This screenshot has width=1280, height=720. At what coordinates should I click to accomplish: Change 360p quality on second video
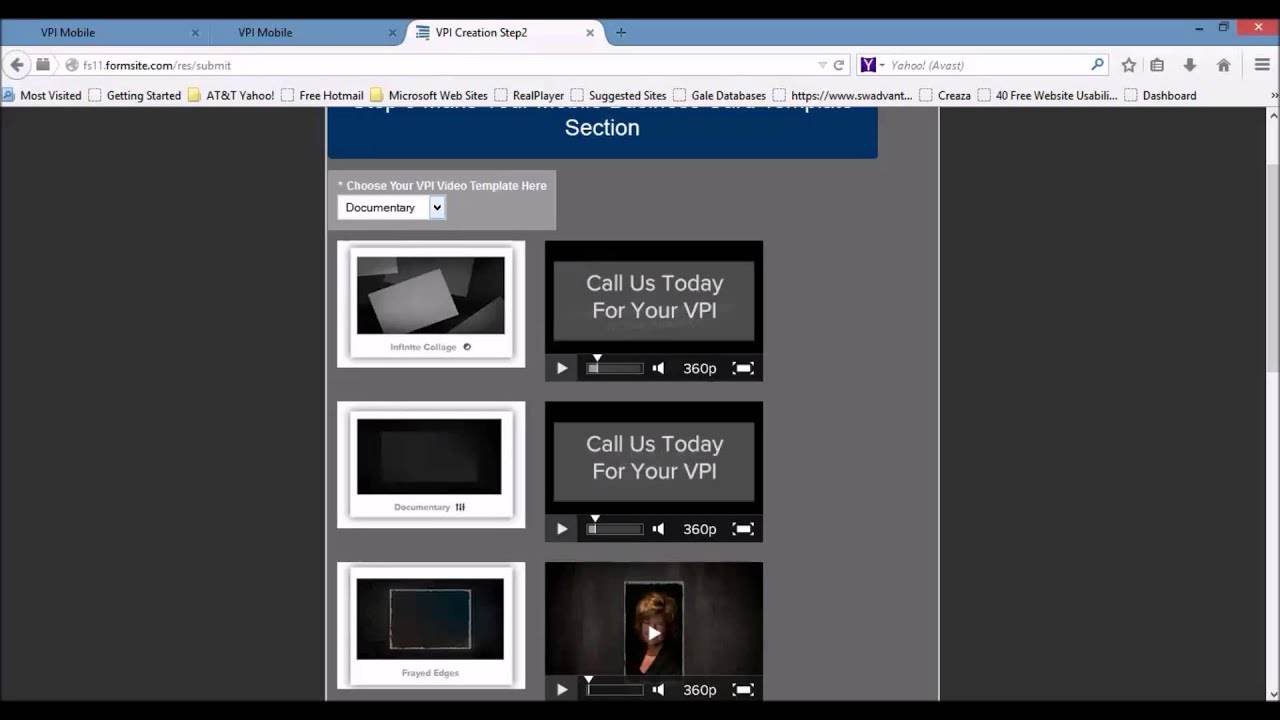pyautogui.click(x=700, y=529)
